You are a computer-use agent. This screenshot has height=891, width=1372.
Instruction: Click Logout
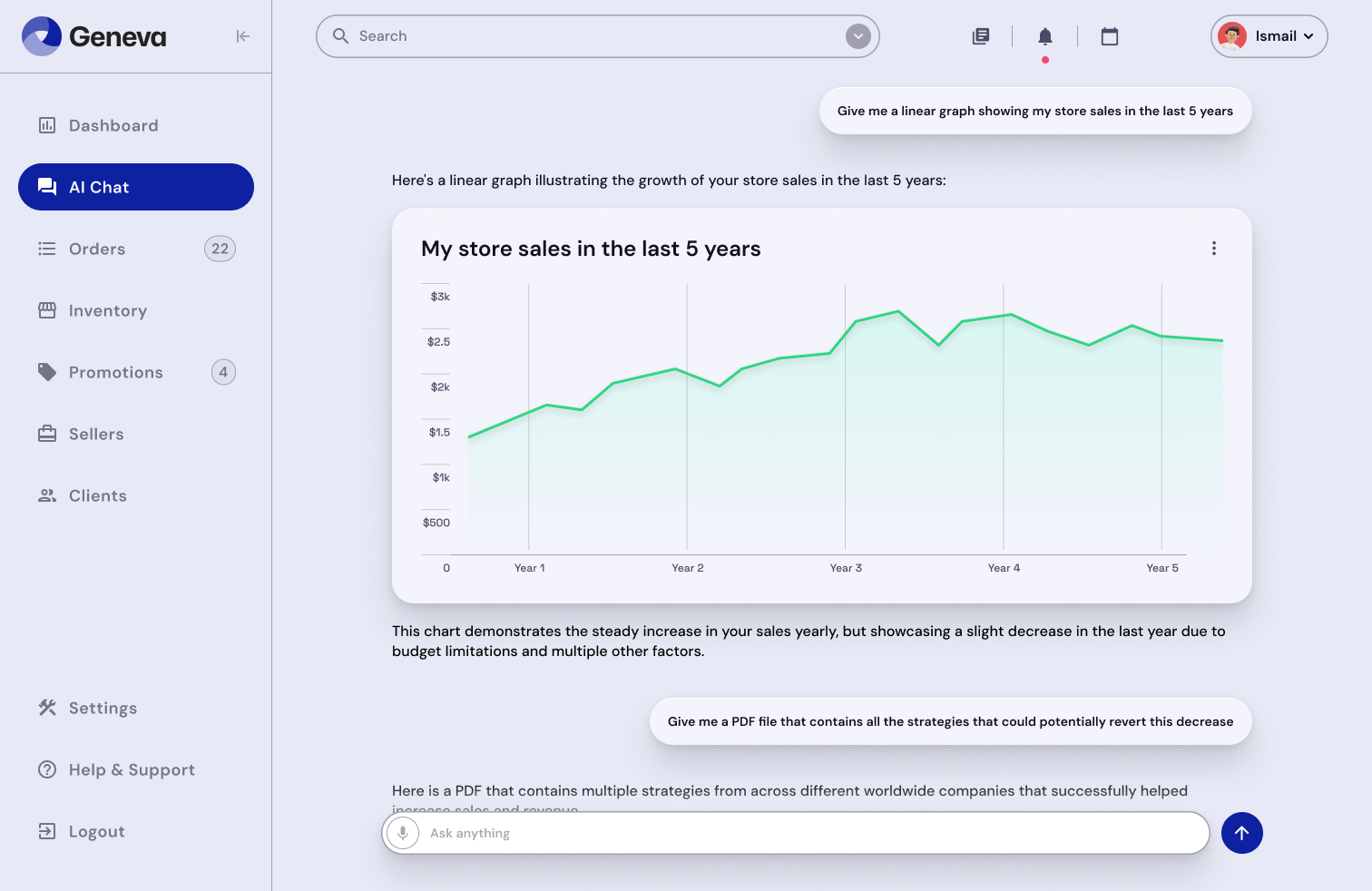coord(96,831)
